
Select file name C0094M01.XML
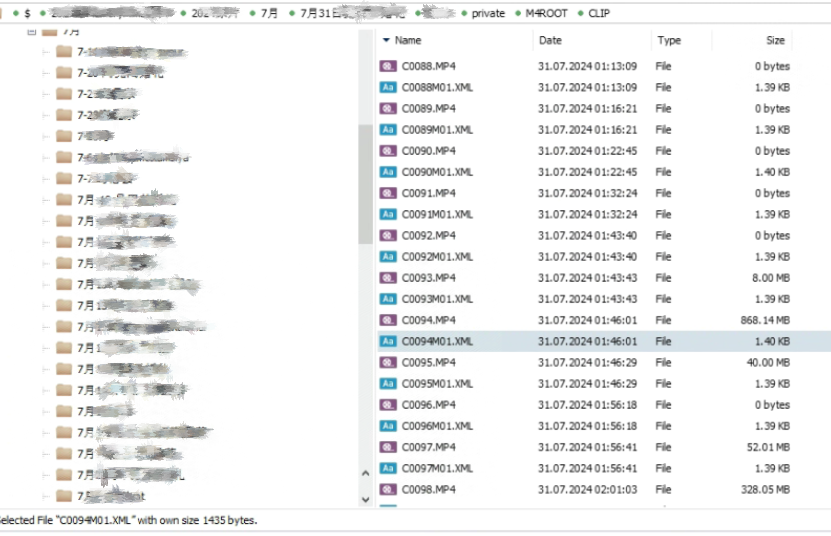click(x=437, y=341)
